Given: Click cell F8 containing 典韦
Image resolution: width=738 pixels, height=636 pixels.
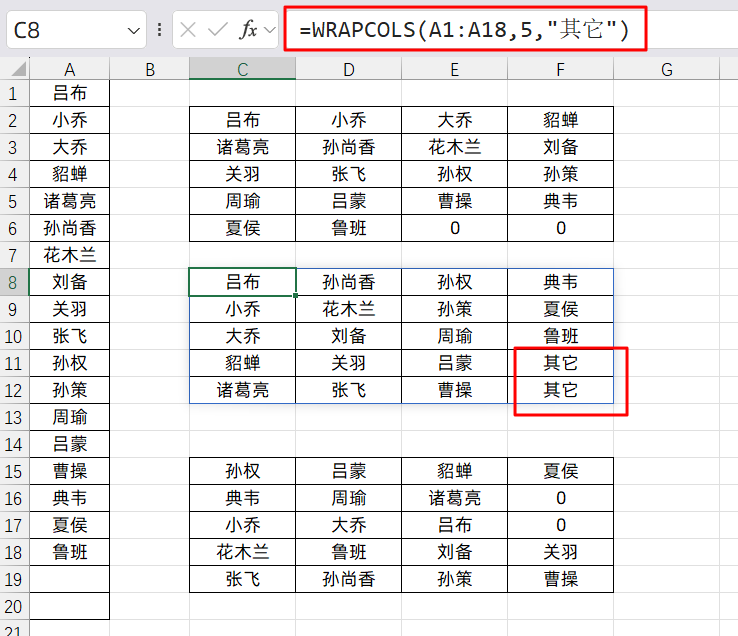Looking at the screenshot, I should tap(560, 282).
